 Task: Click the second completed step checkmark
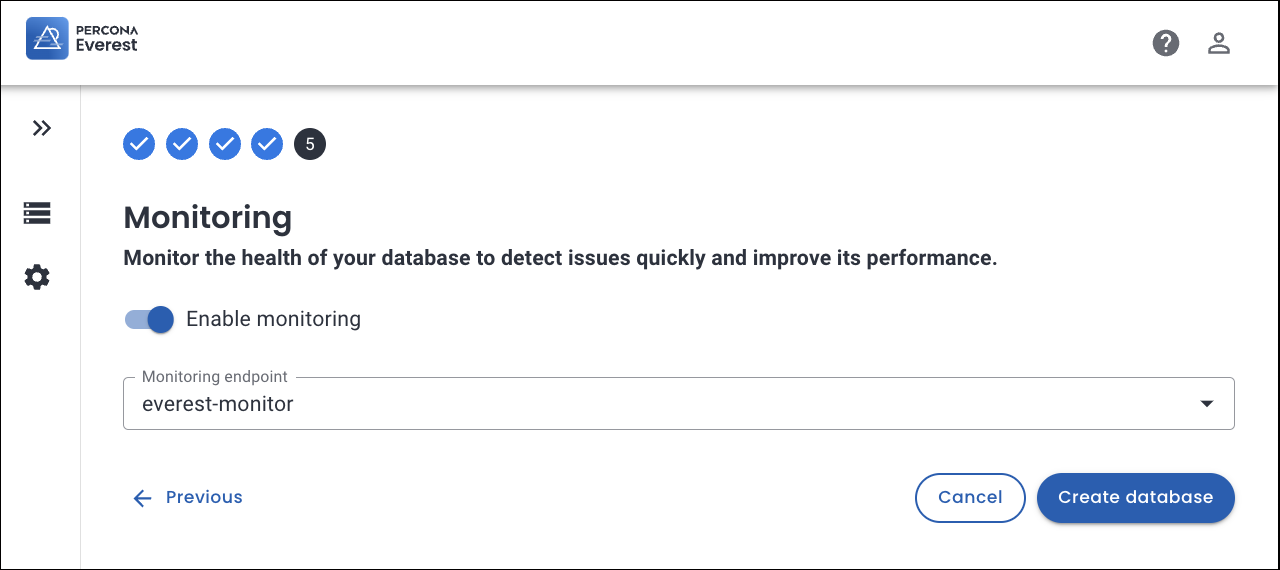[182, 144]
